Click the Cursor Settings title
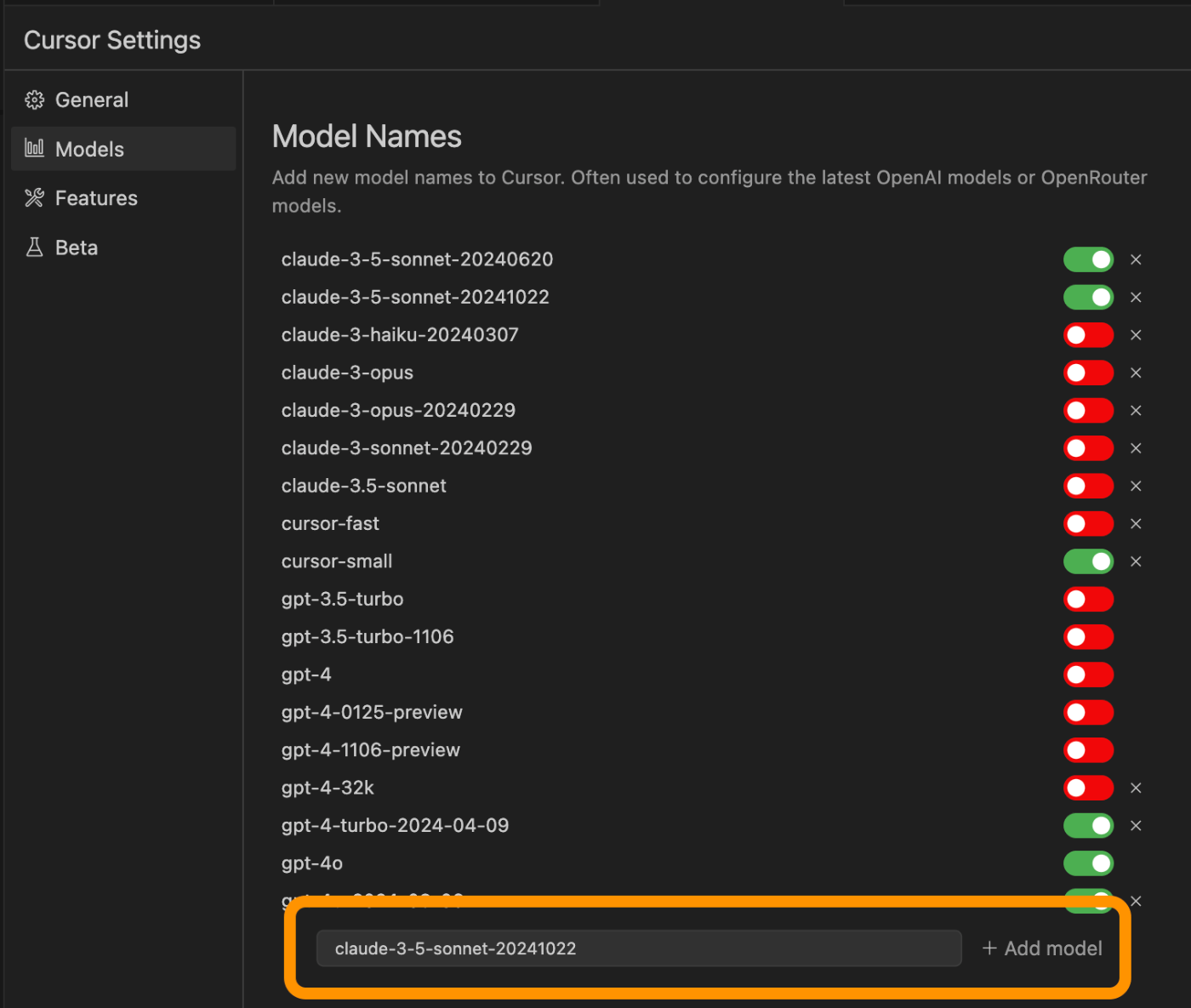This screenshot has width=1191, height=1008. pyautogui.click(x=112, y=40)
